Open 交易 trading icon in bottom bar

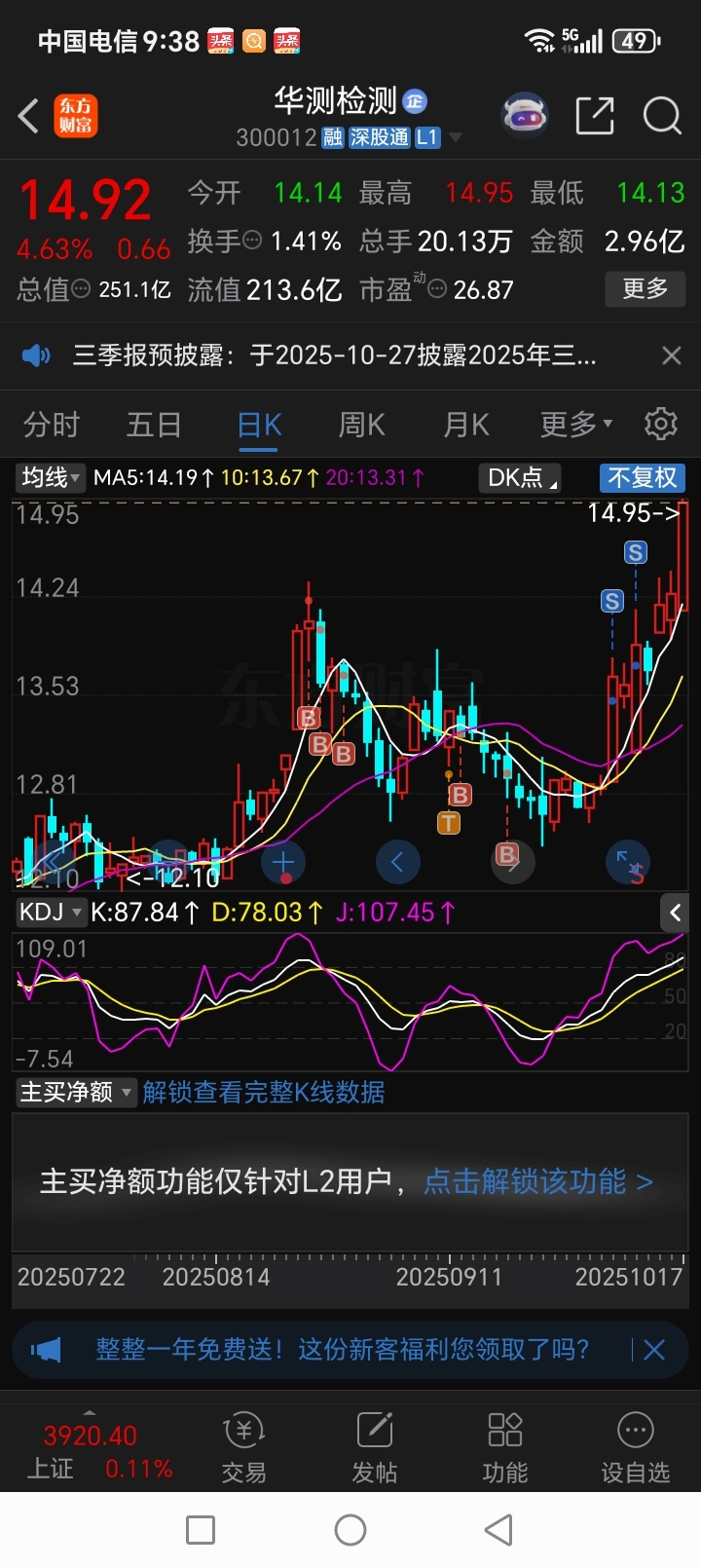pos(243,1448)
